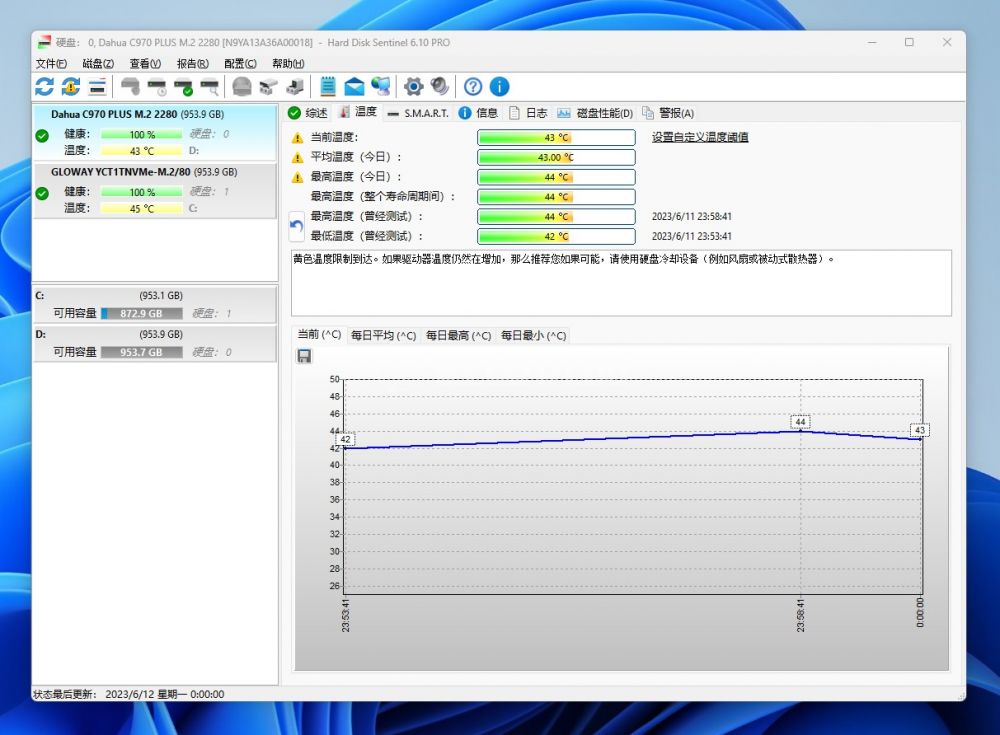Image resolution: width=1000 pixels, height=735 pixels.
Task: Open the 报告(R) menu
Action: tap(193, 63)
